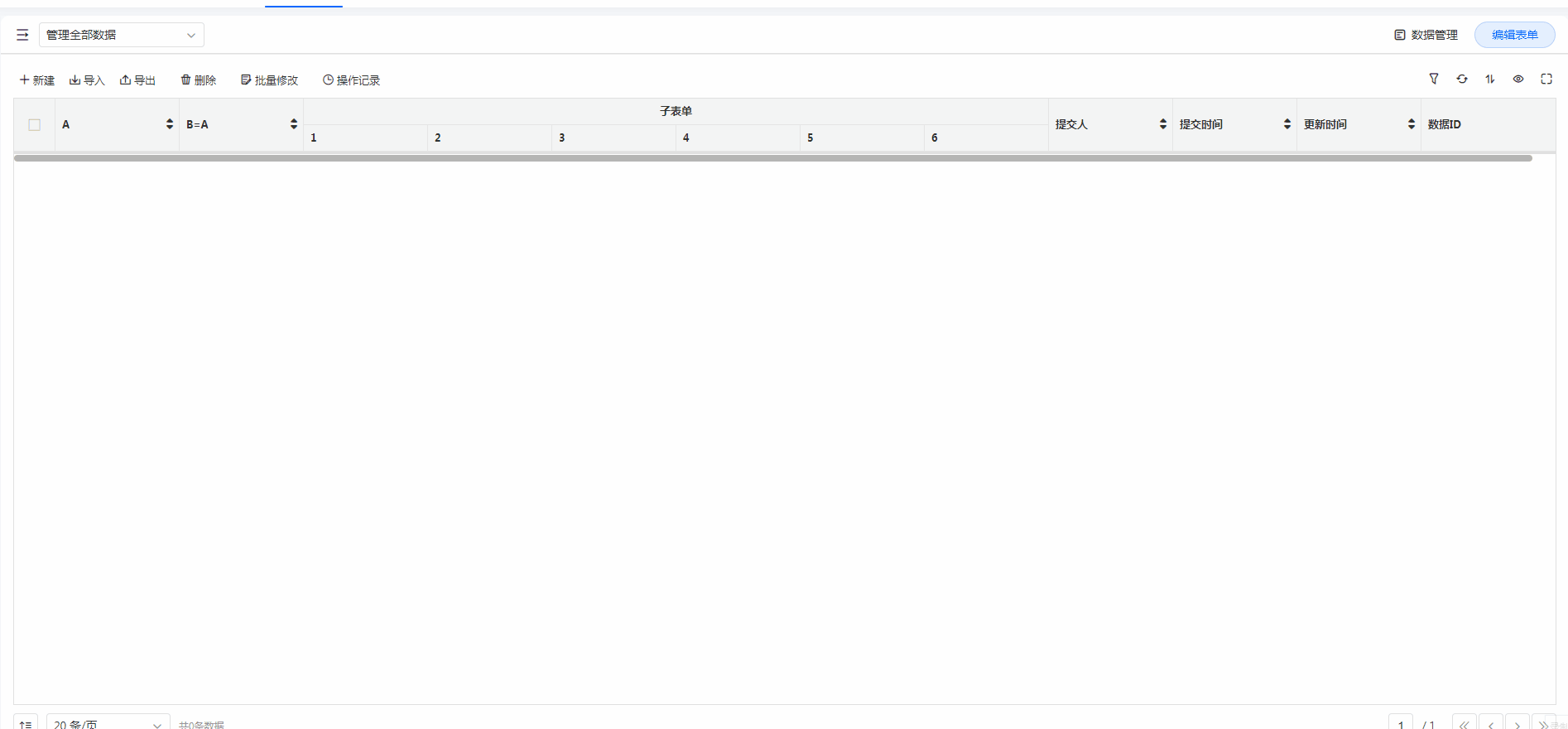Enter fullscreen with the expand icon
Screen dimensions: 1568x729
tap(1546, 80)
